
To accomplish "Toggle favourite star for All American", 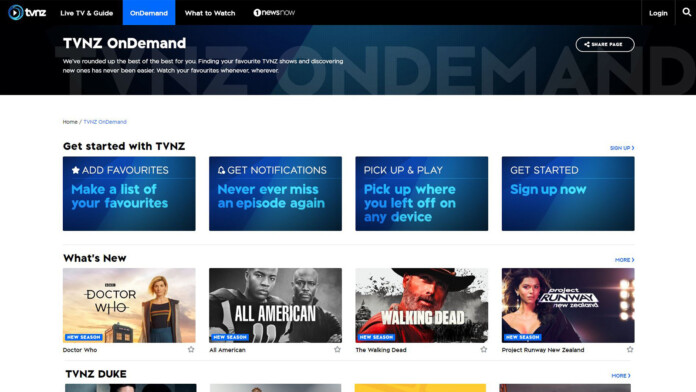I will click(x=337, y=349).
